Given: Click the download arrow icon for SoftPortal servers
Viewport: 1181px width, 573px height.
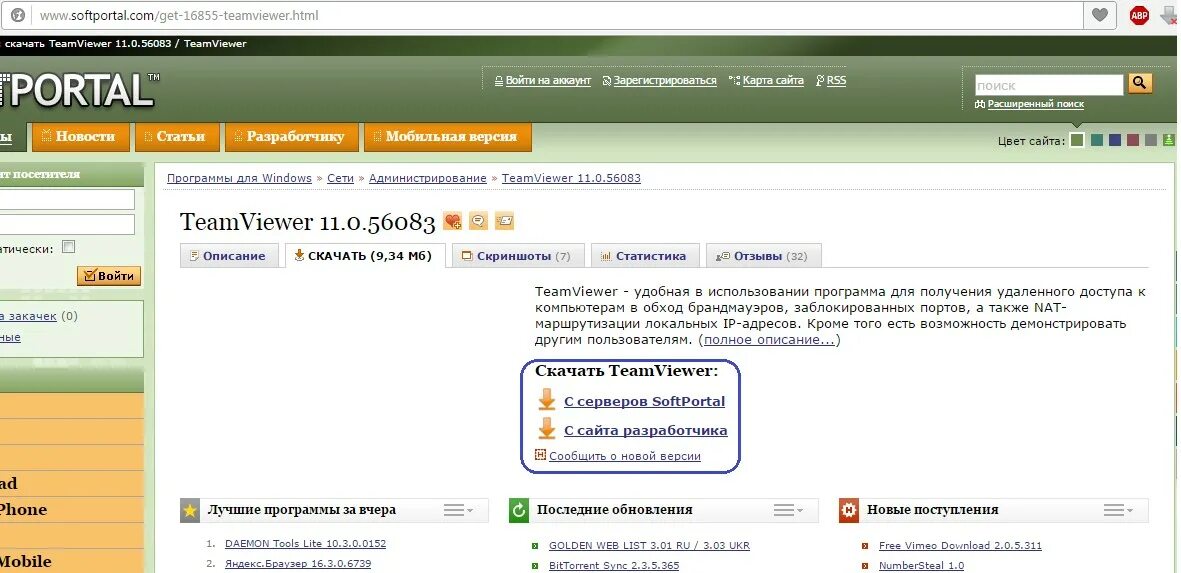Looking at the screenshot, I should (x=547, y=401).
